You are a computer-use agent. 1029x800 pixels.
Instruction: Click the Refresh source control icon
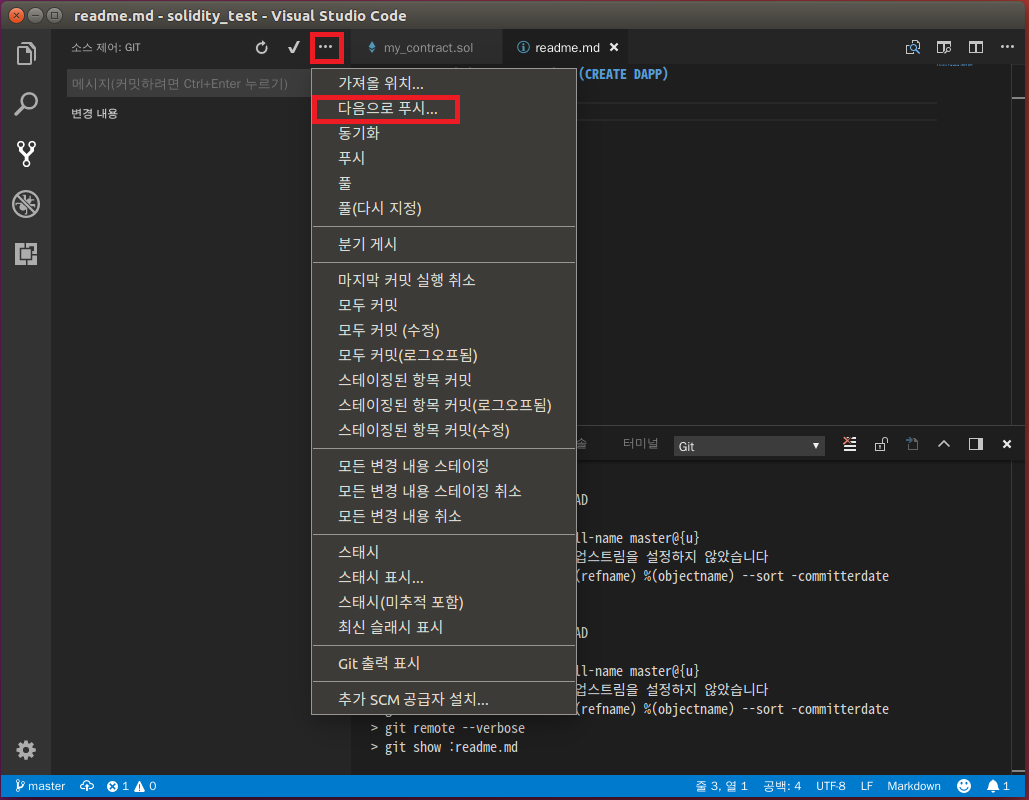coord(261,47)
